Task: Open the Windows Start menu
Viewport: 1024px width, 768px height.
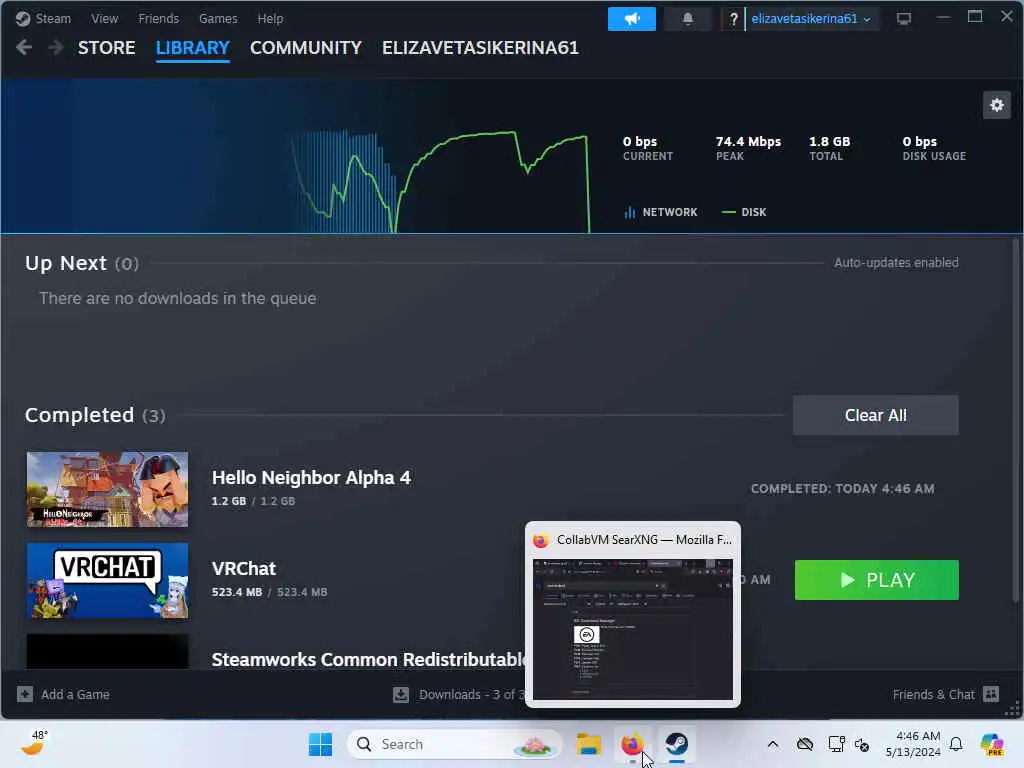Action: coord(320,744)
